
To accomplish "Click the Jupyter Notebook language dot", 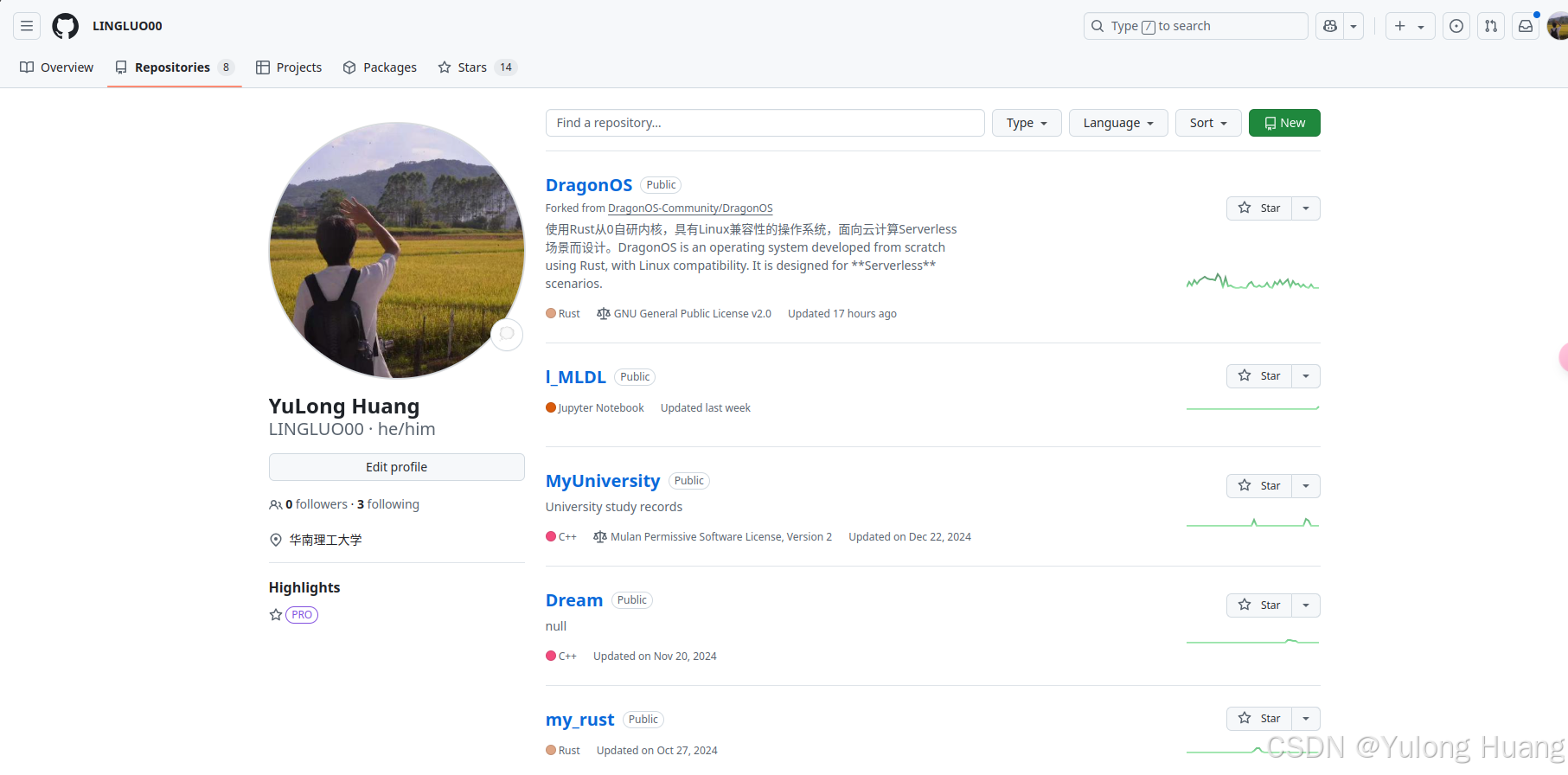I will point(551,407).
